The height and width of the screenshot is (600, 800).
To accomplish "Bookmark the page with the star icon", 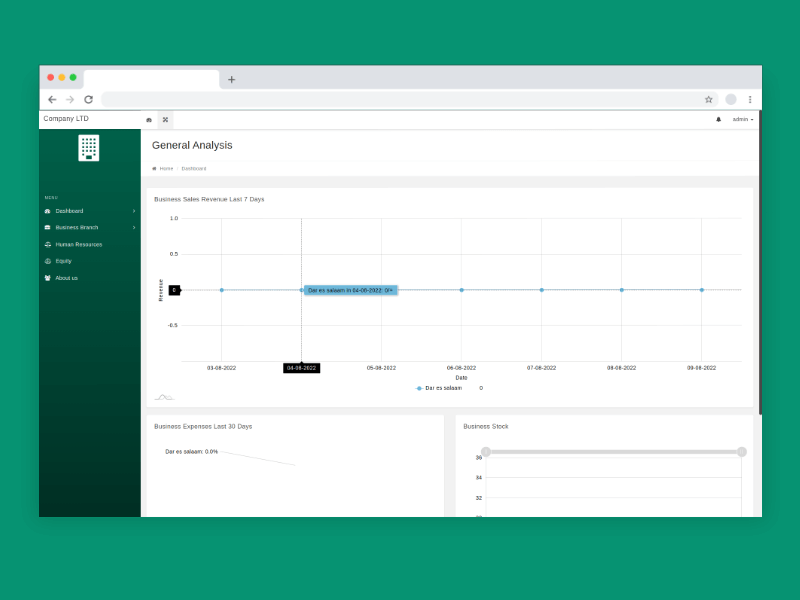I will tap(709, 99).
